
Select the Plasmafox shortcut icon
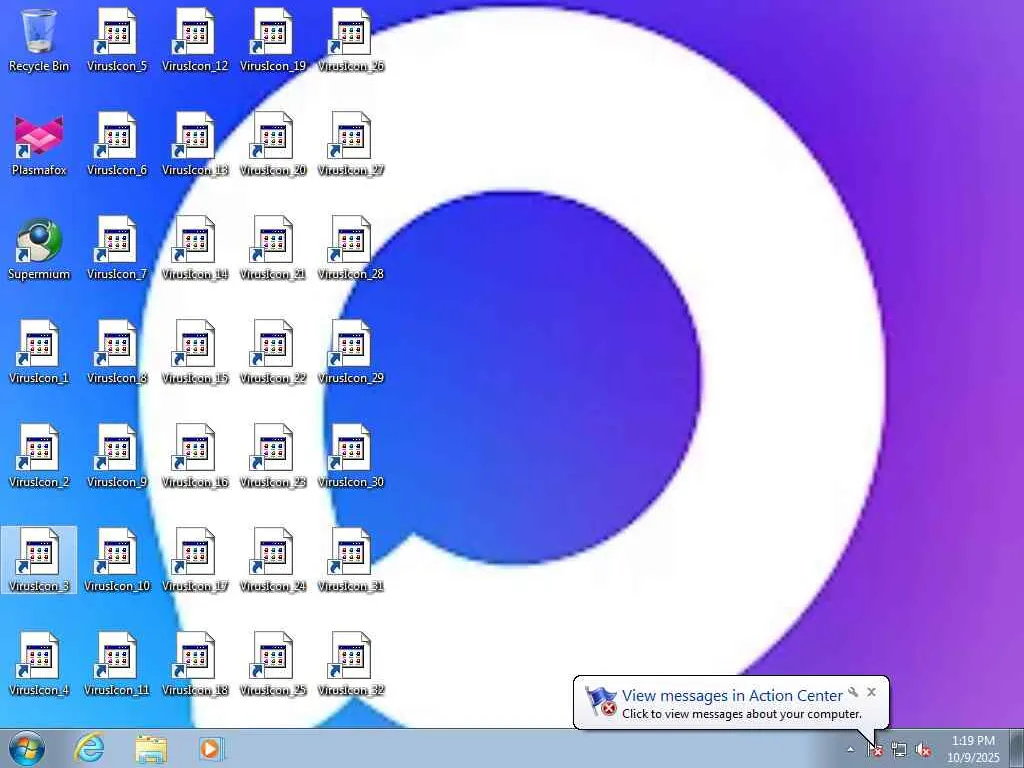tap(39, 145)
